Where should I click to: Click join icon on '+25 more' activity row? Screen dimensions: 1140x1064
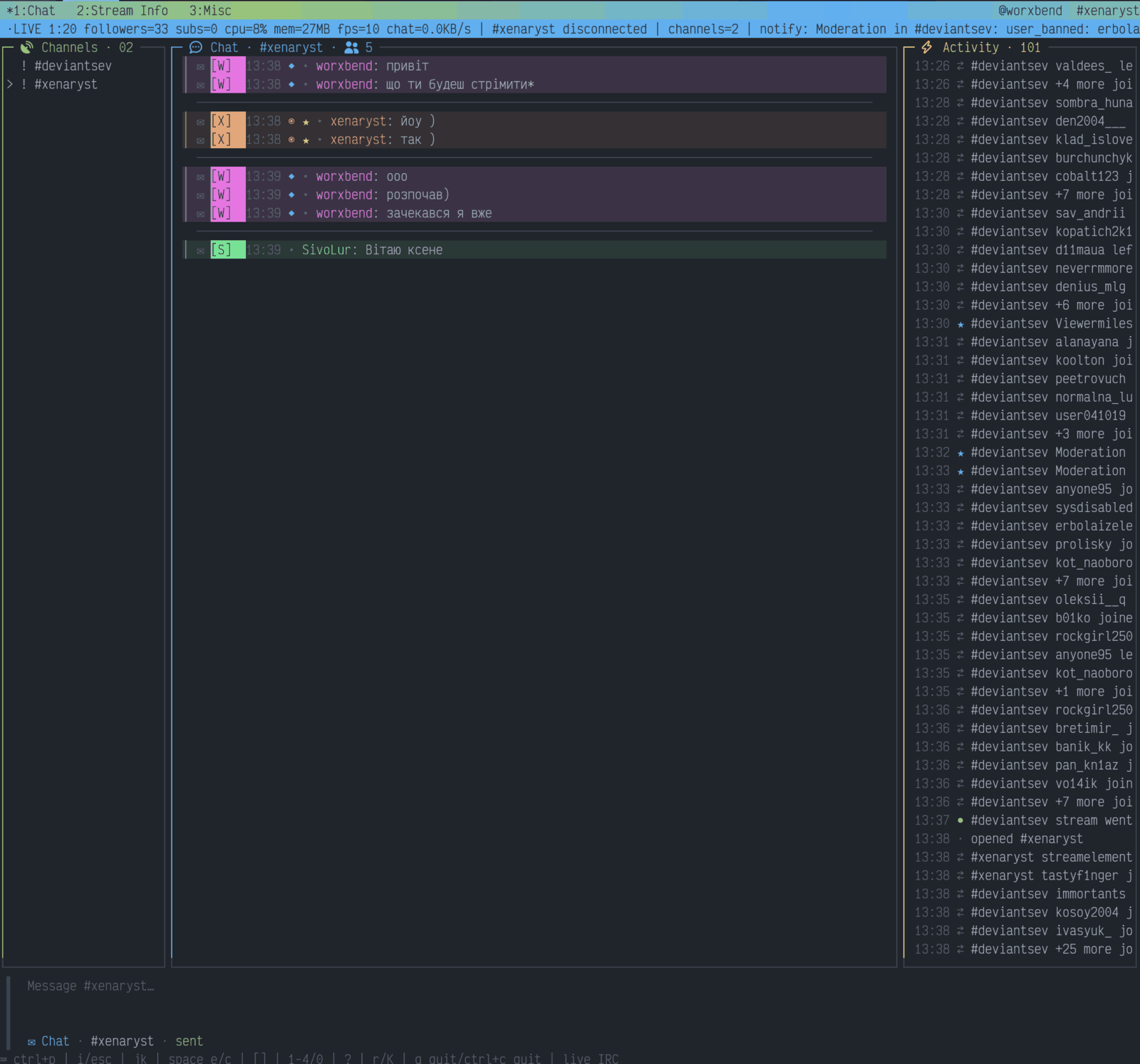[960, 950]
